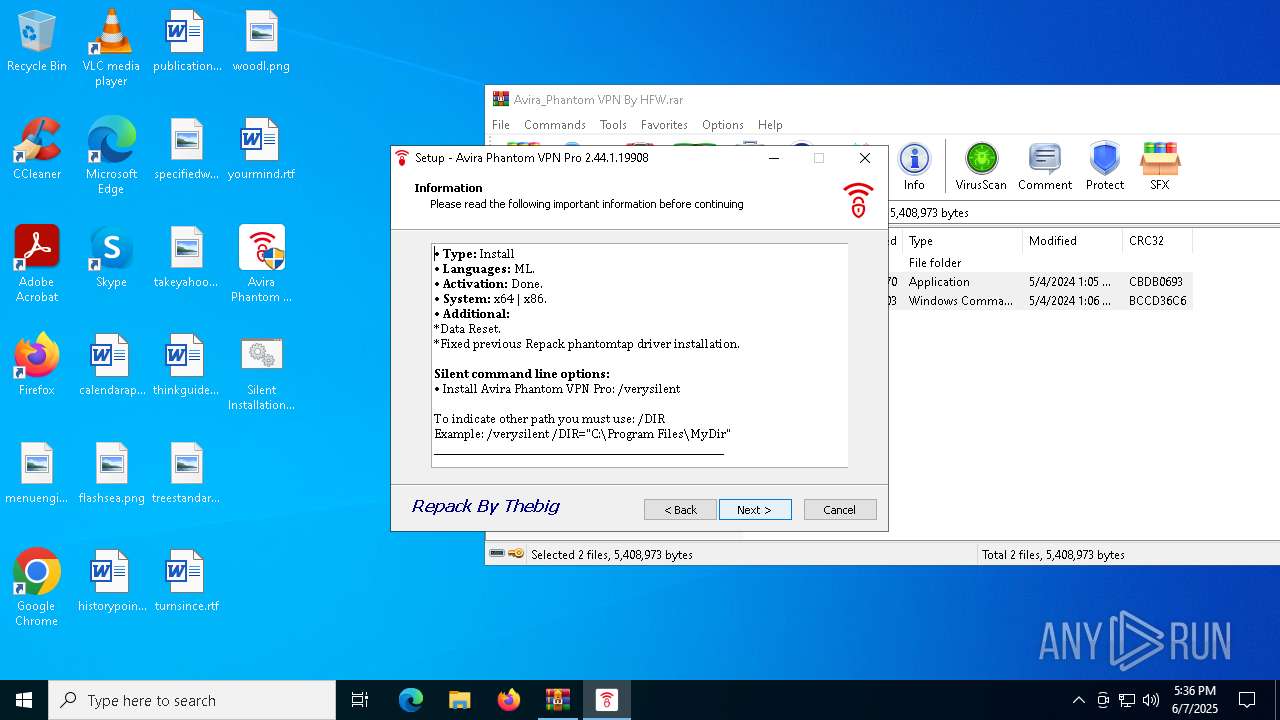Sort WinRAR list by CRC32 column

[1157, 241]
